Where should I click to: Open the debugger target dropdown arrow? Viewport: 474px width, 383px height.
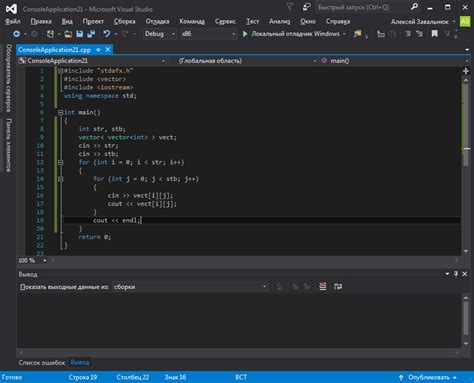tap(344, 34)
